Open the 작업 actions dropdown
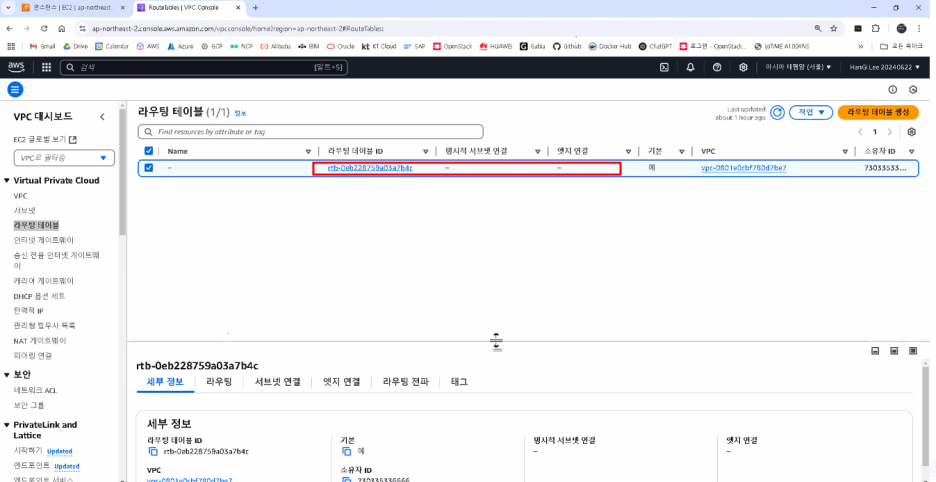 click(811, 112)
